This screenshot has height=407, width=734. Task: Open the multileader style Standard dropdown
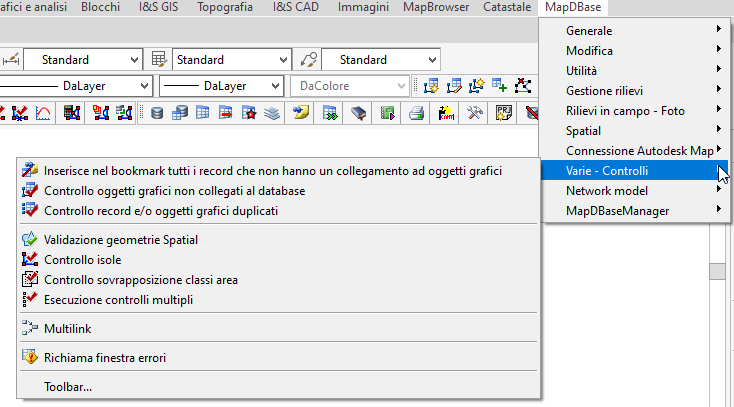381,60
